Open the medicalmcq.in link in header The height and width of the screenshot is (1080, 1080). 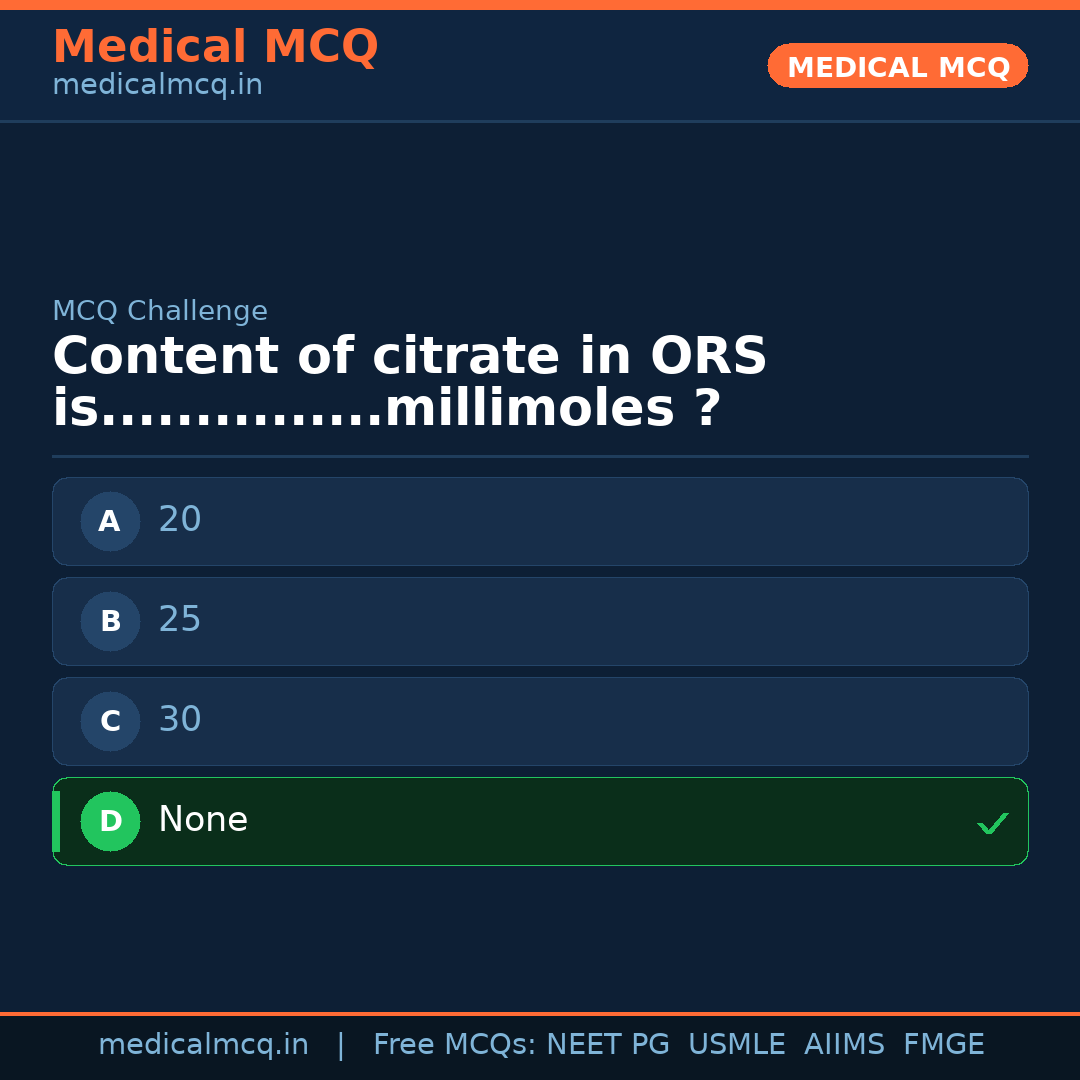(x=157, y=84)
